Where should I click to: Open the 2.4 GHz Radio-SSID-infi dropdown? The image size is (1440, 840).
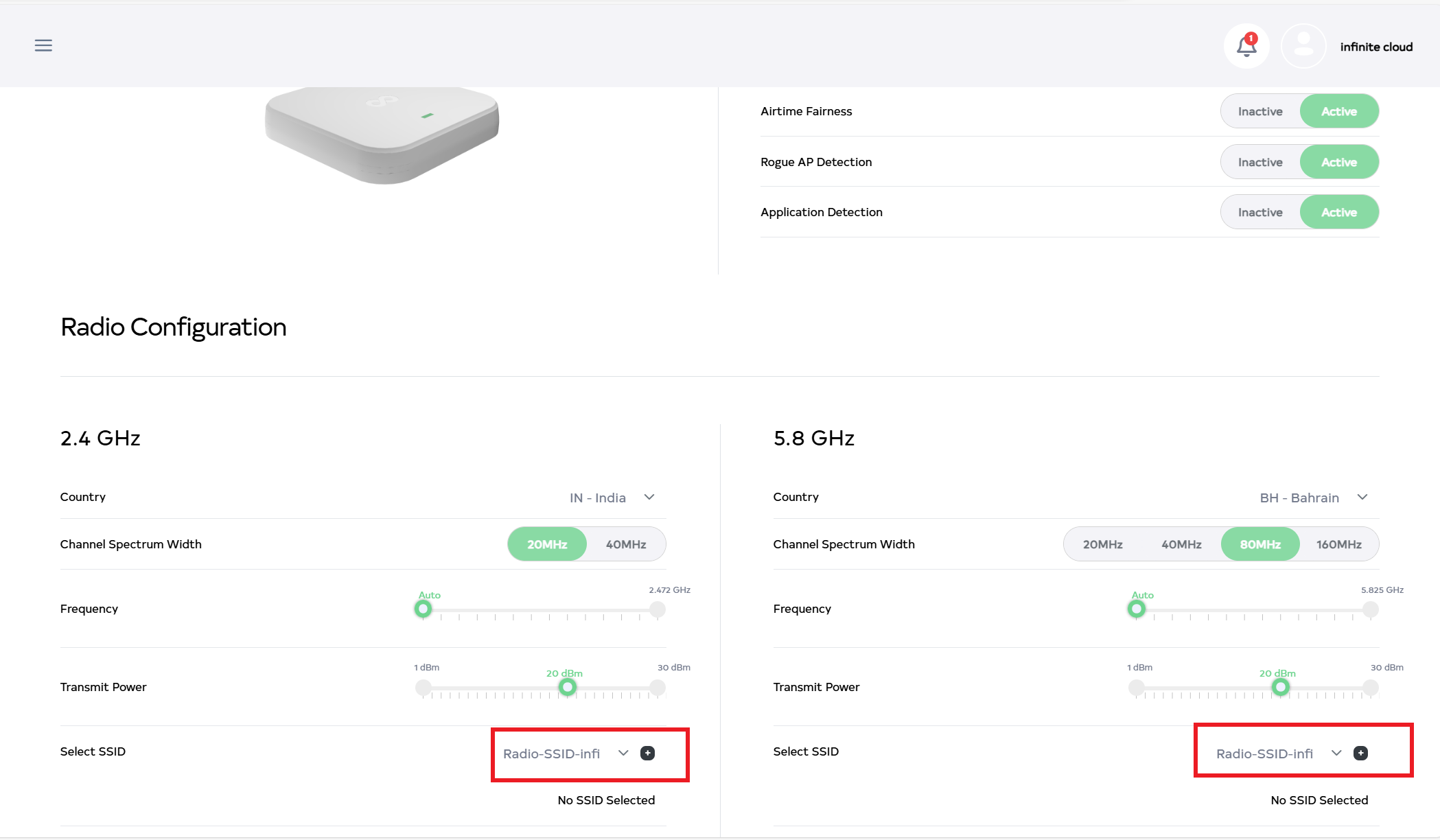(x=565, y=754)
